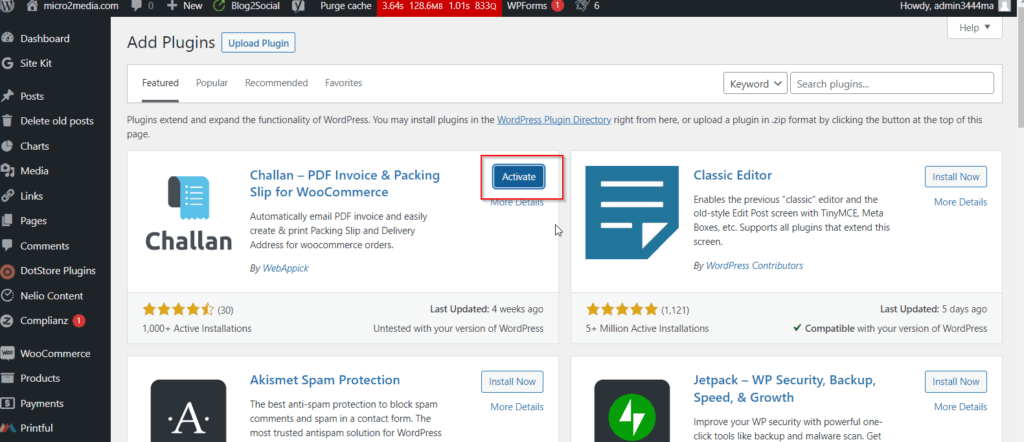
Task: Click Printful icon in sidebar
Action: click(8, 428)
